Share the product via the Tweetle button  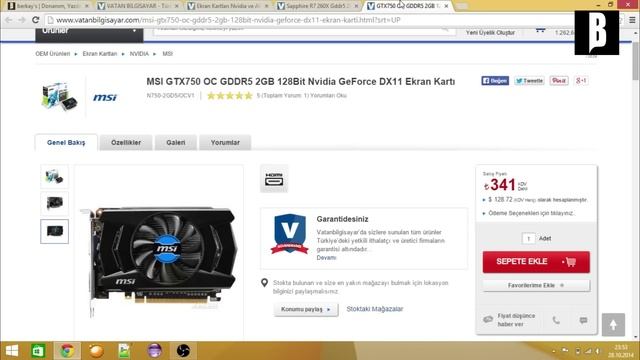pyautogui.click(x=529, y=81)
